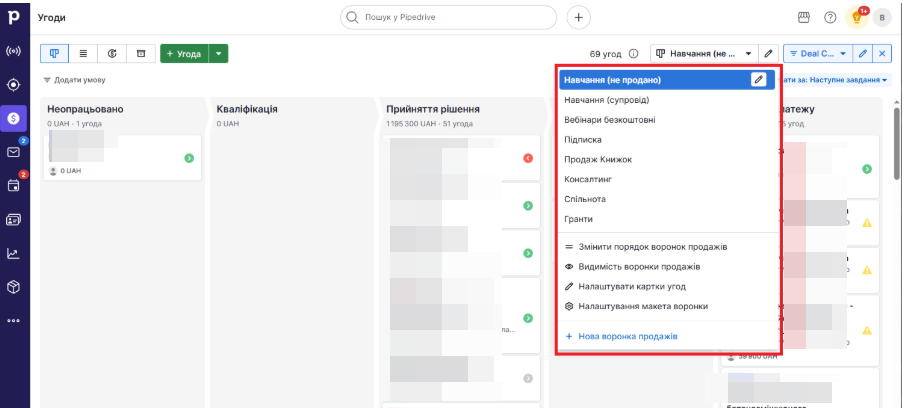Open Products box icon in sidebar
Screen dimensions: 909x408
point(14,287)
